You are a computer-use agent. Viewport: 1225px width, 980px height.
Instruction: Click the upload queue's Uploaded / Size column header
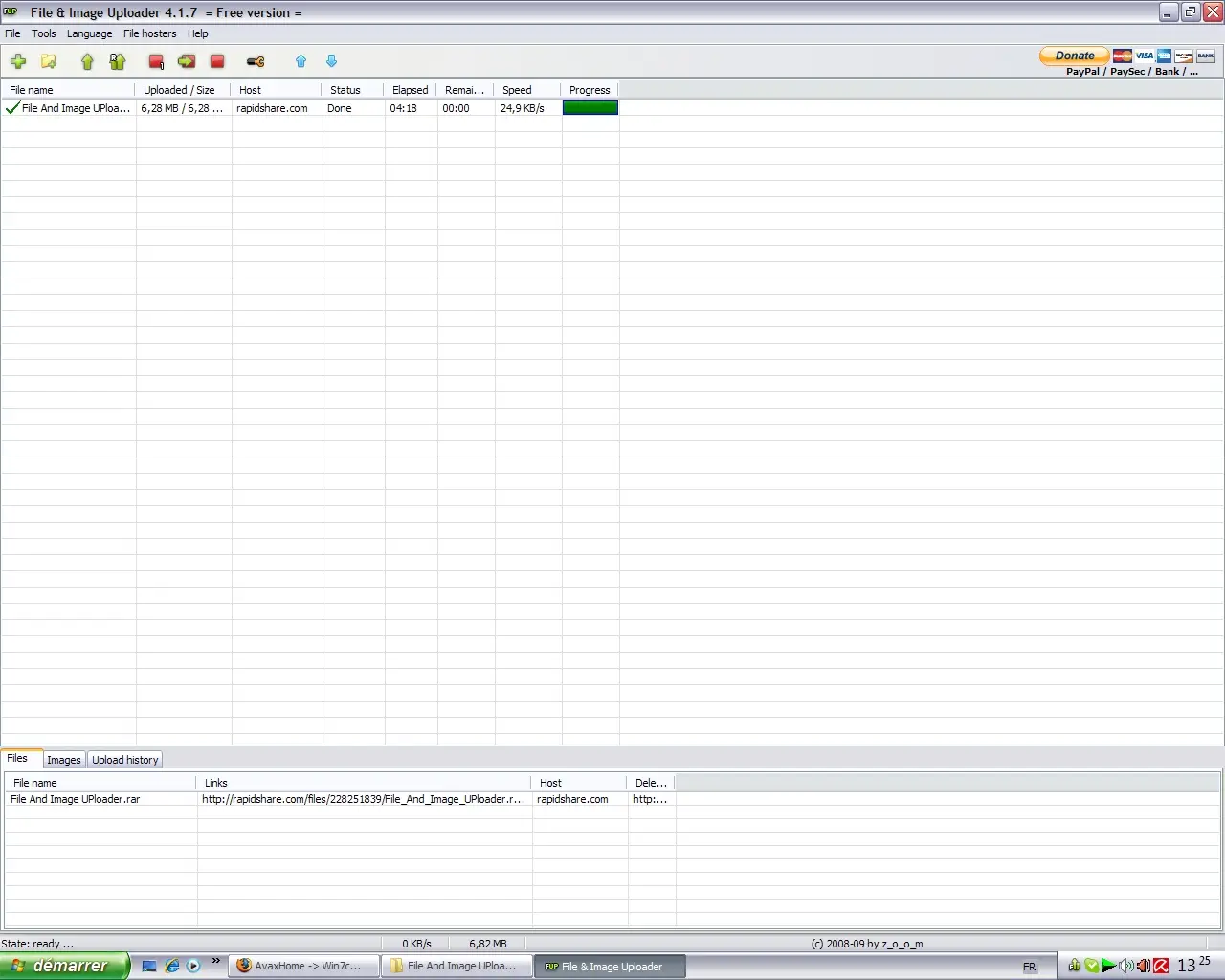[x=183, y=90]
